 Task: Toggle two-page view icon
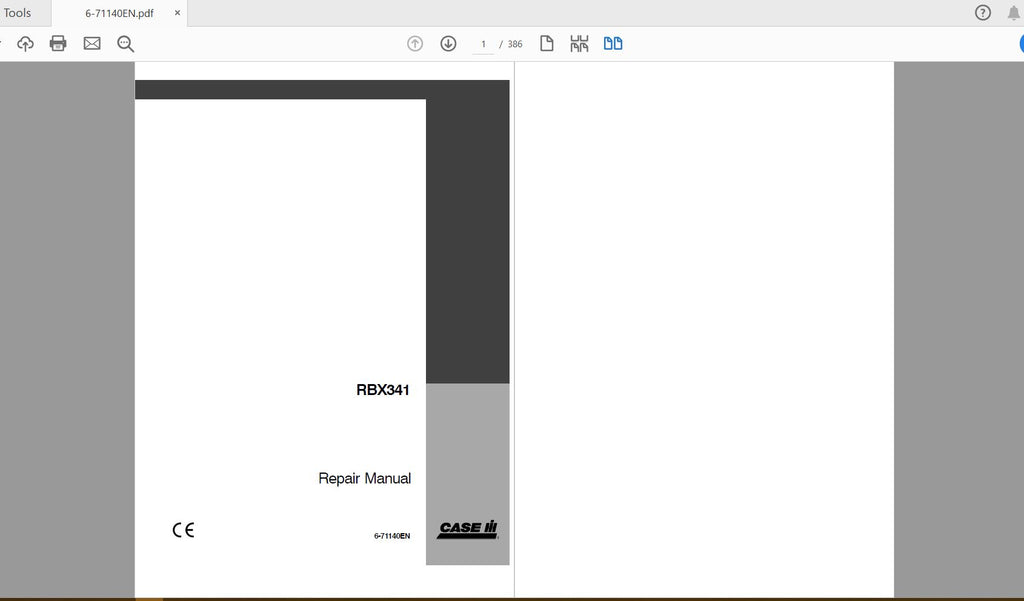point(613,44)
